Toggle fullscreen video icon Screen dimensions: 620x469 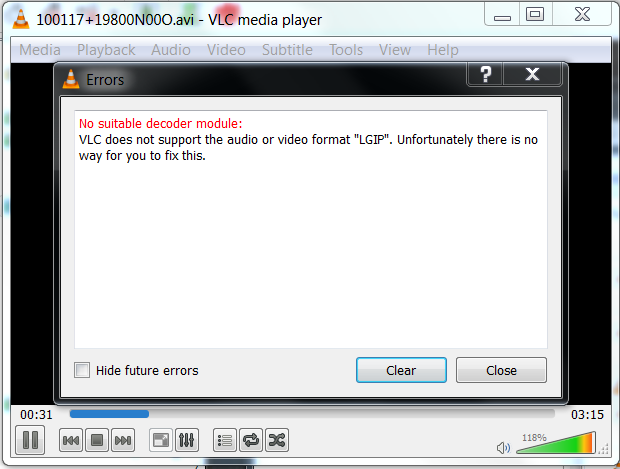[161, 440]
